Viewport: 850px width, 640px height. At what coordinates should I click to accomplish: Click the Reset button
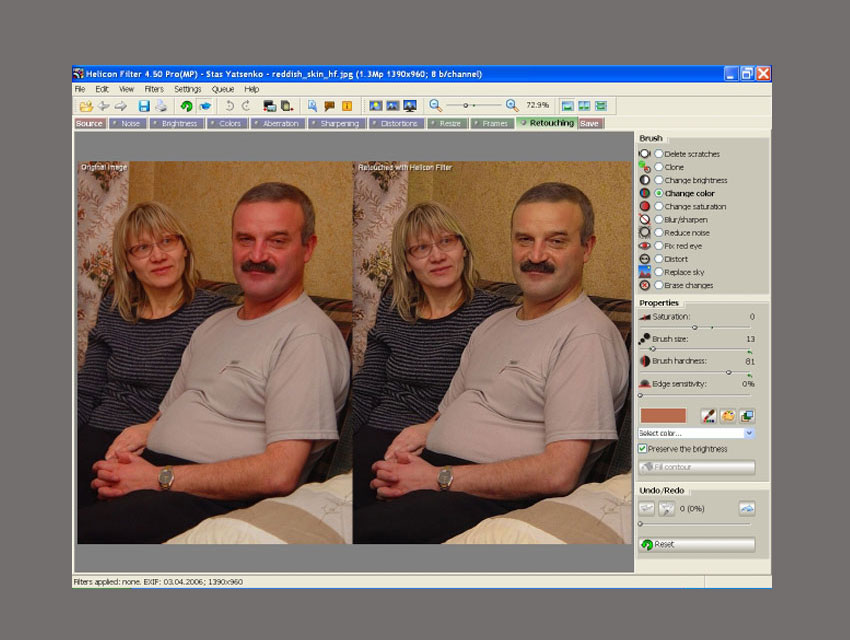(697, 544)
